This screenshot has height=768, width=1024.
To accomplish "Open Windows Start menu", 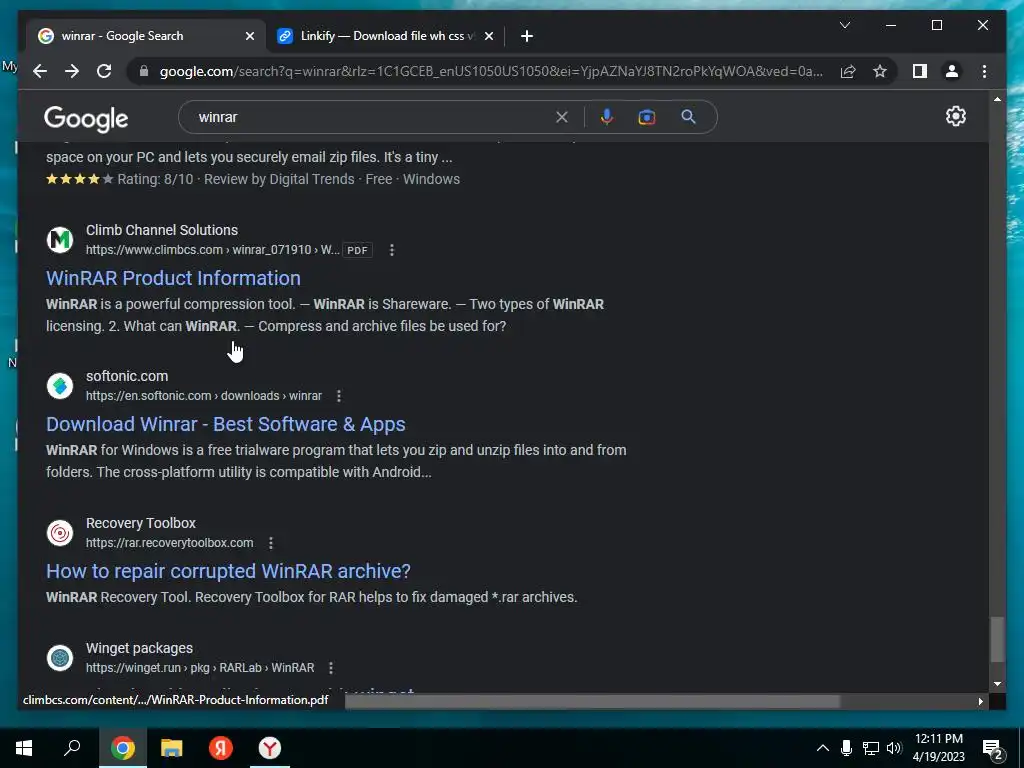I will [x=24, y=748].
